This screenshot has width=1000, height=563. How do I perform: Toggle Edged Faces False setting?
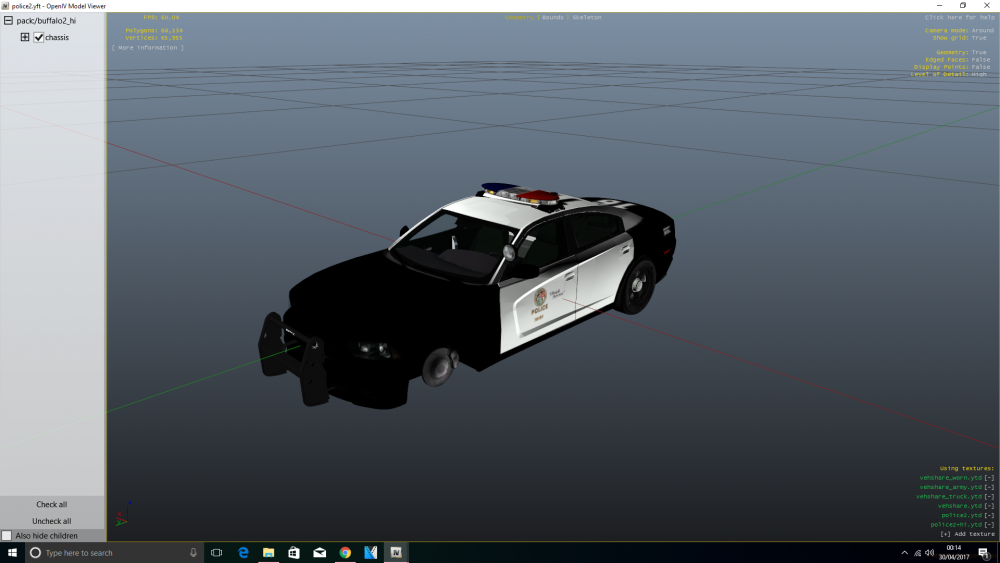pos(981,59)
